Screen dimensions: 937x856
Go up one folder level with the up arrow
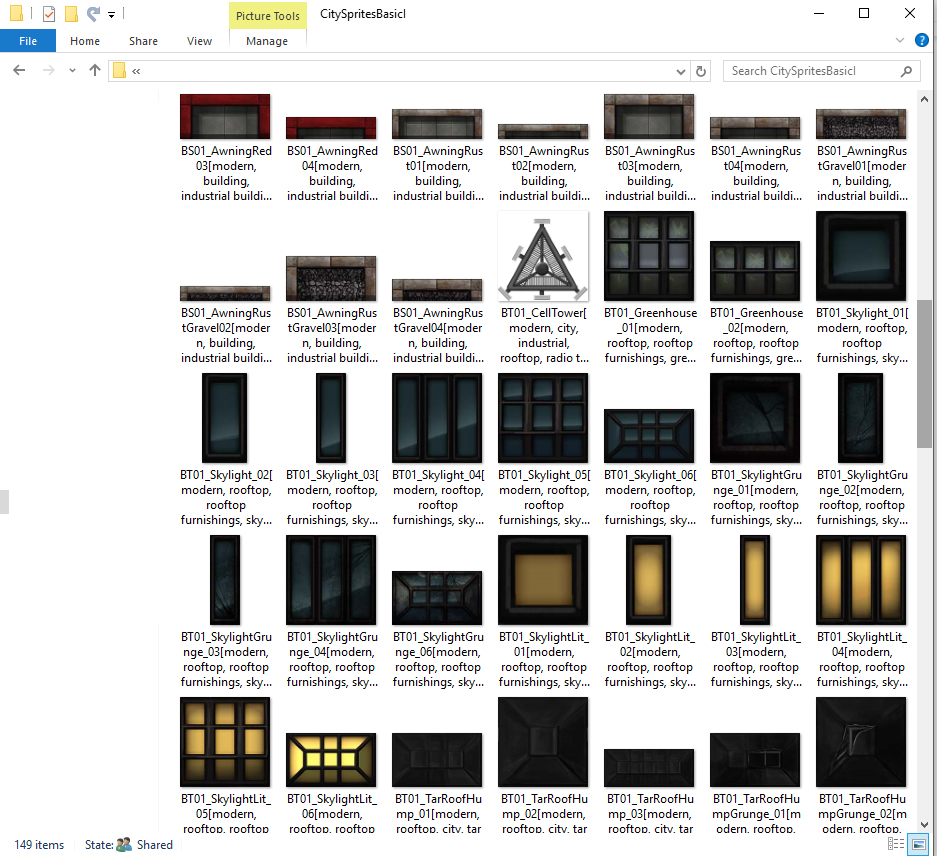tap(95, 71)
